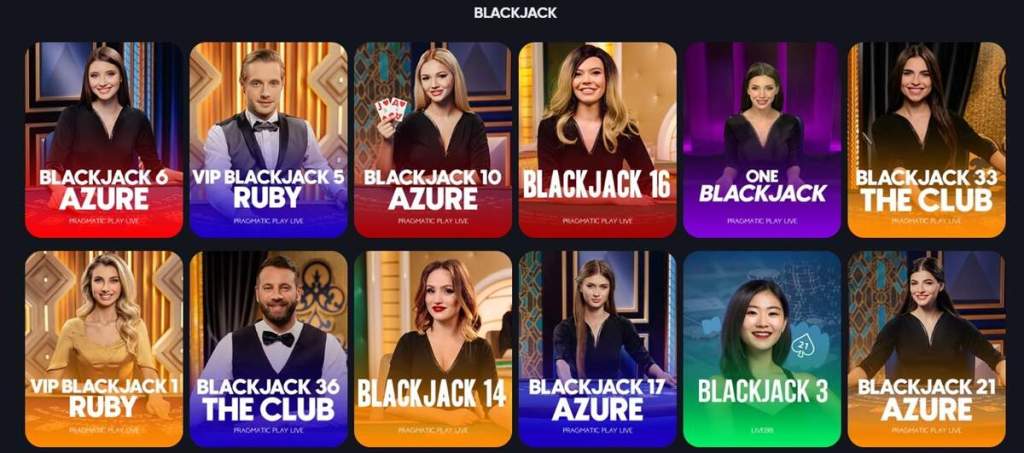Screen dimensions: 1024x453
Task: Click the BLACKJACK section heading
Action: 515,13
